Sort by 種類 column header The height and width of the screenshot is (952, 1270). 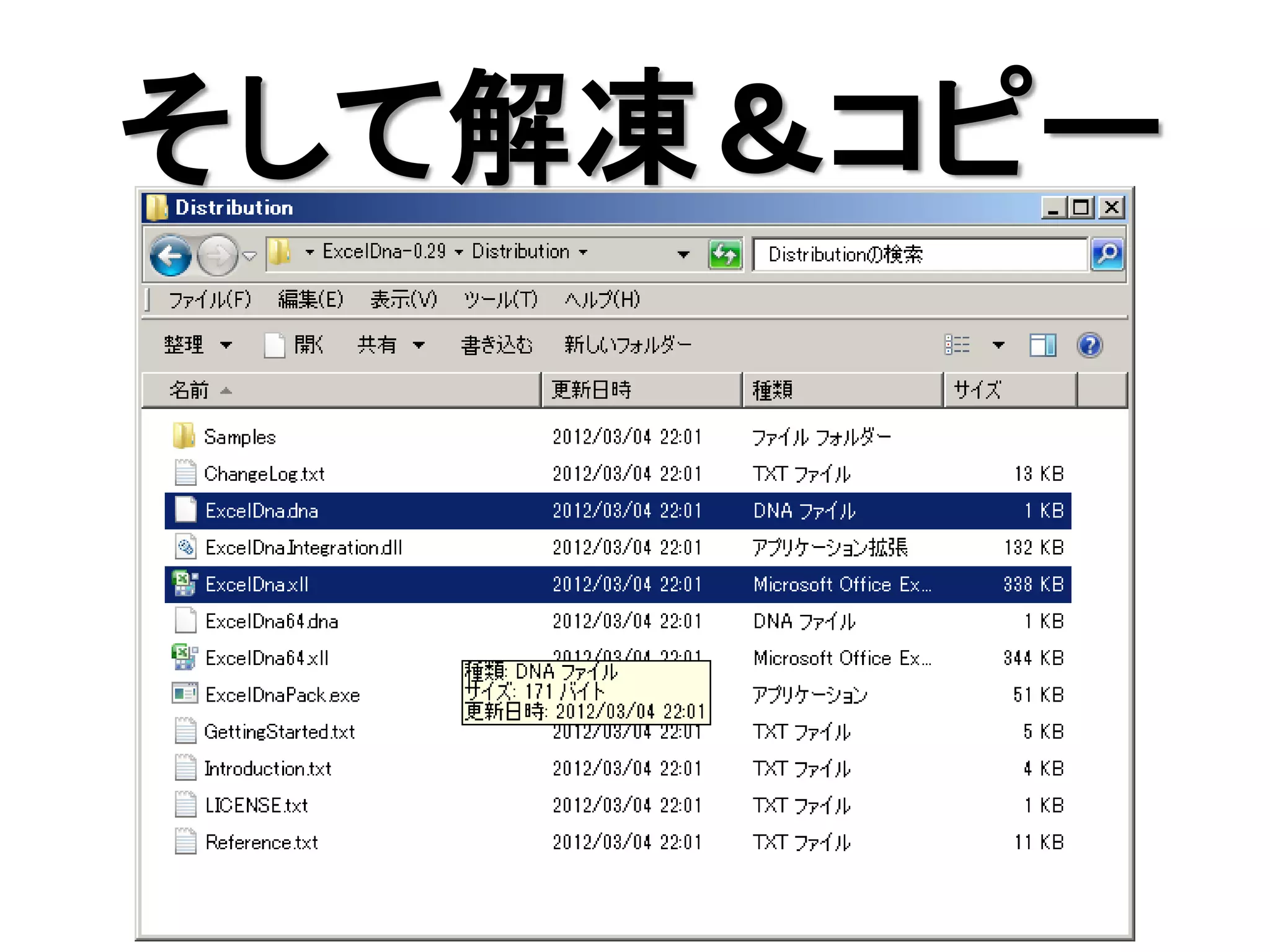[x=843, y=390]
